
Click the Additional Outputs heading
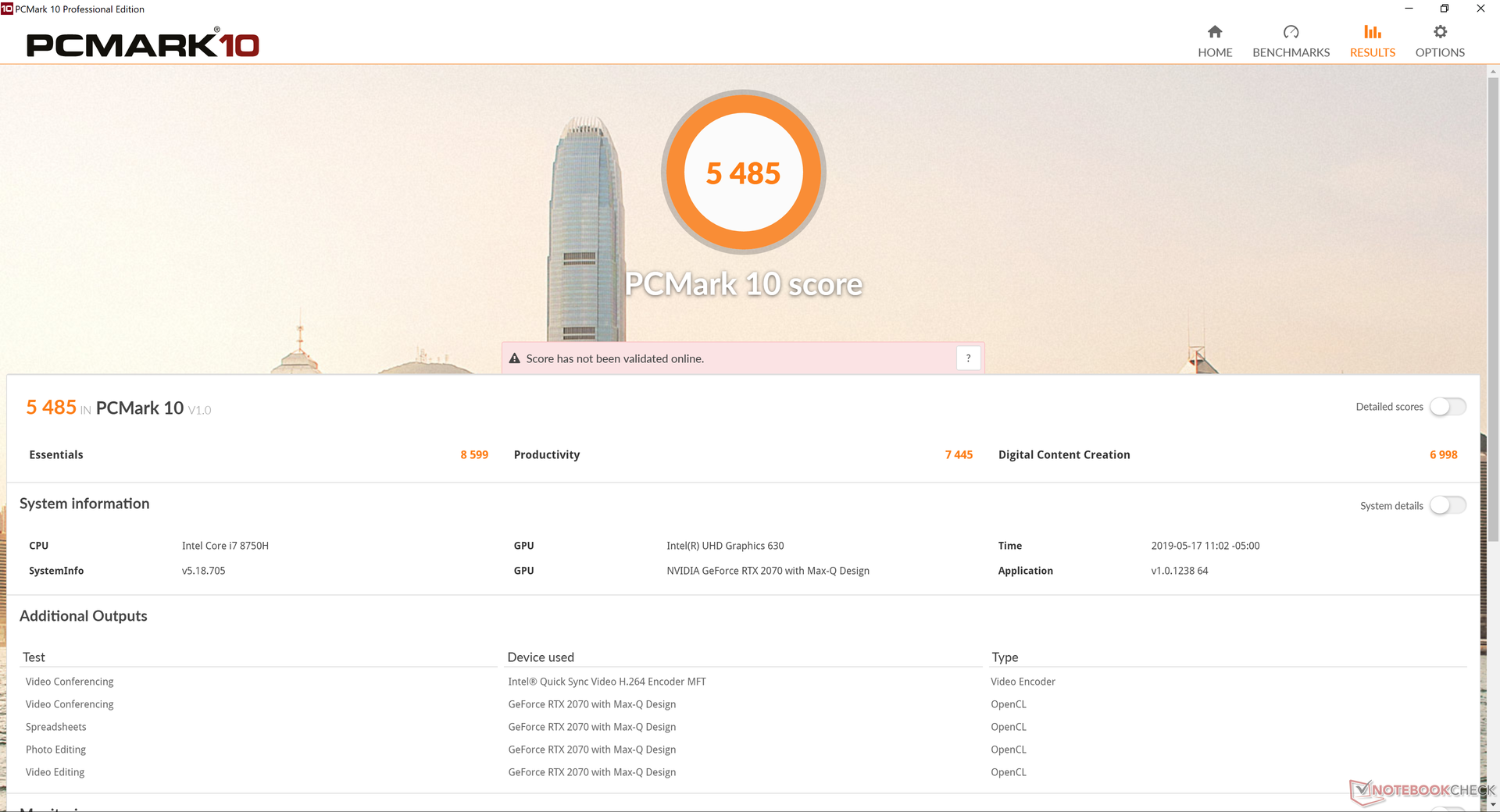pos(84,616)
